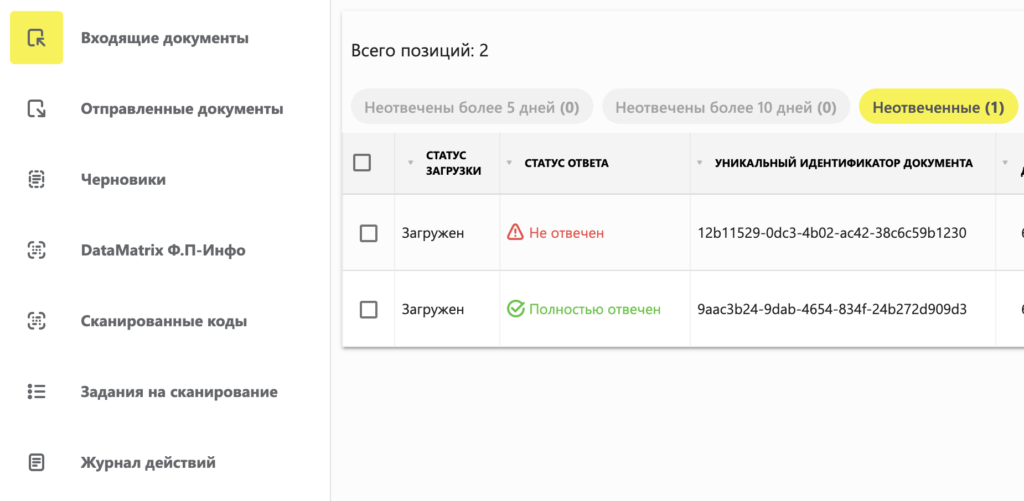Check the box for the Не отвечен row
1024x501 pixels.
pyautogui.click(x=368, y=233)
